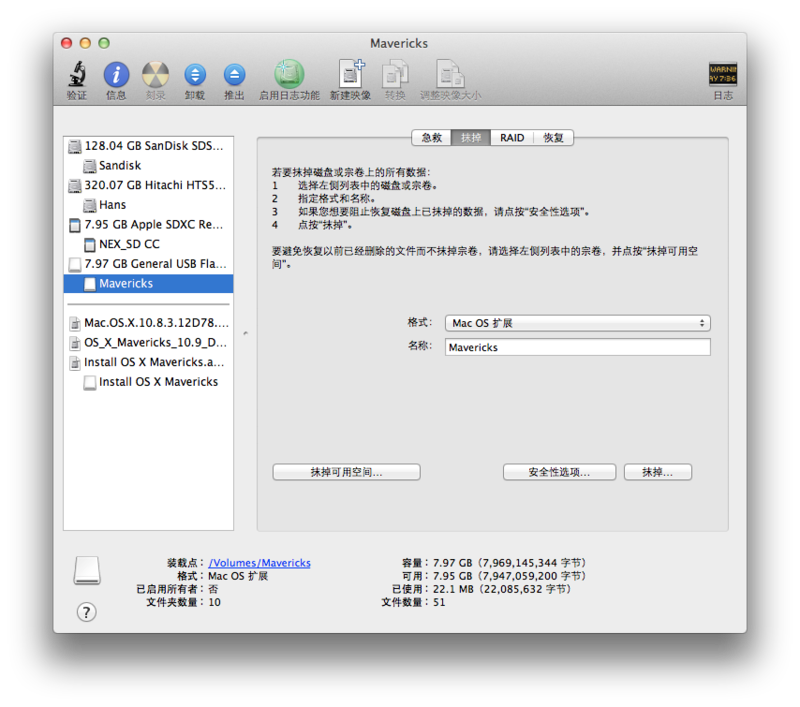Click the Eject toolbar icon
This screenshot has height=707, width=800.
[234, 74]
